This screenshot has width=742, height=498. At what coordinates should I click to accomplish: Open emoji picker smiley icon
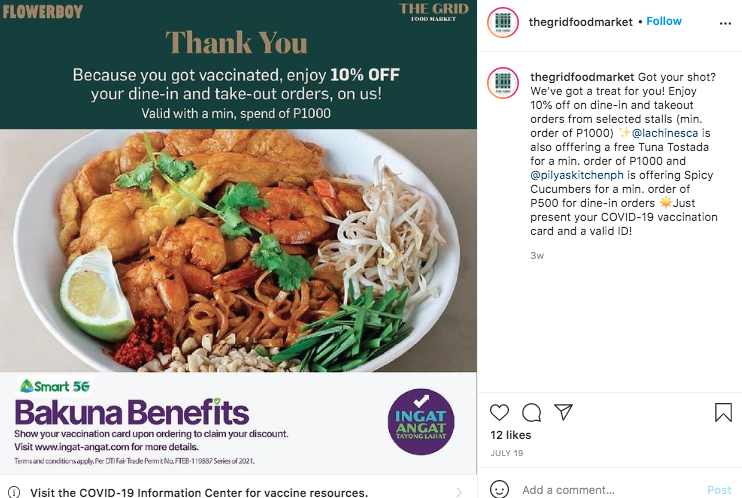(x=499, y=489)
